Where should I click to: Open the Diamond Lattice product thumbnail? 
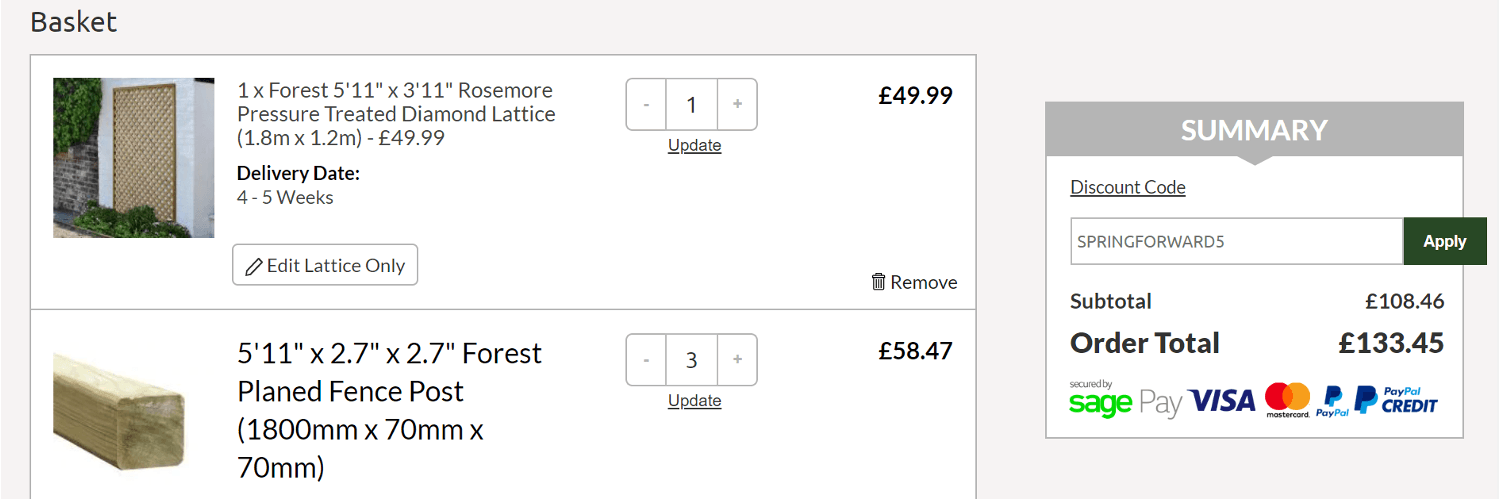point(133,158)
